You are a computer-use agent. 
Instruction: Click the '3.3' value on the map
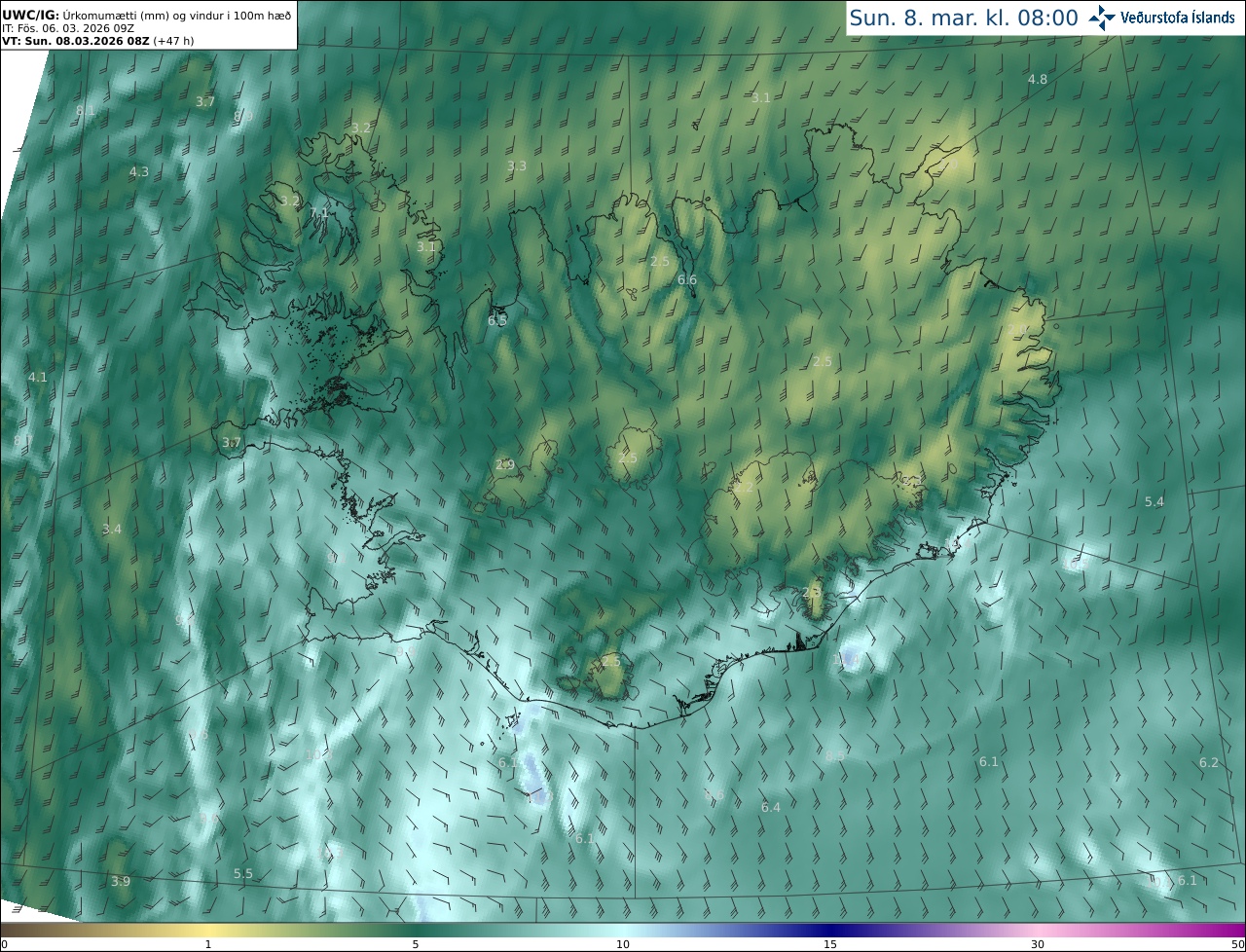click(517, 166)
